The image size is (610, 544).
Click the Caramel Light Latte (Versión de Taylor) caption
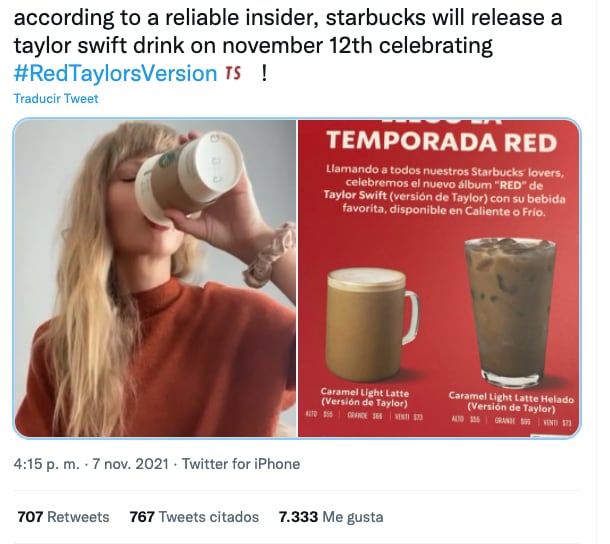[x=365, y=397]
